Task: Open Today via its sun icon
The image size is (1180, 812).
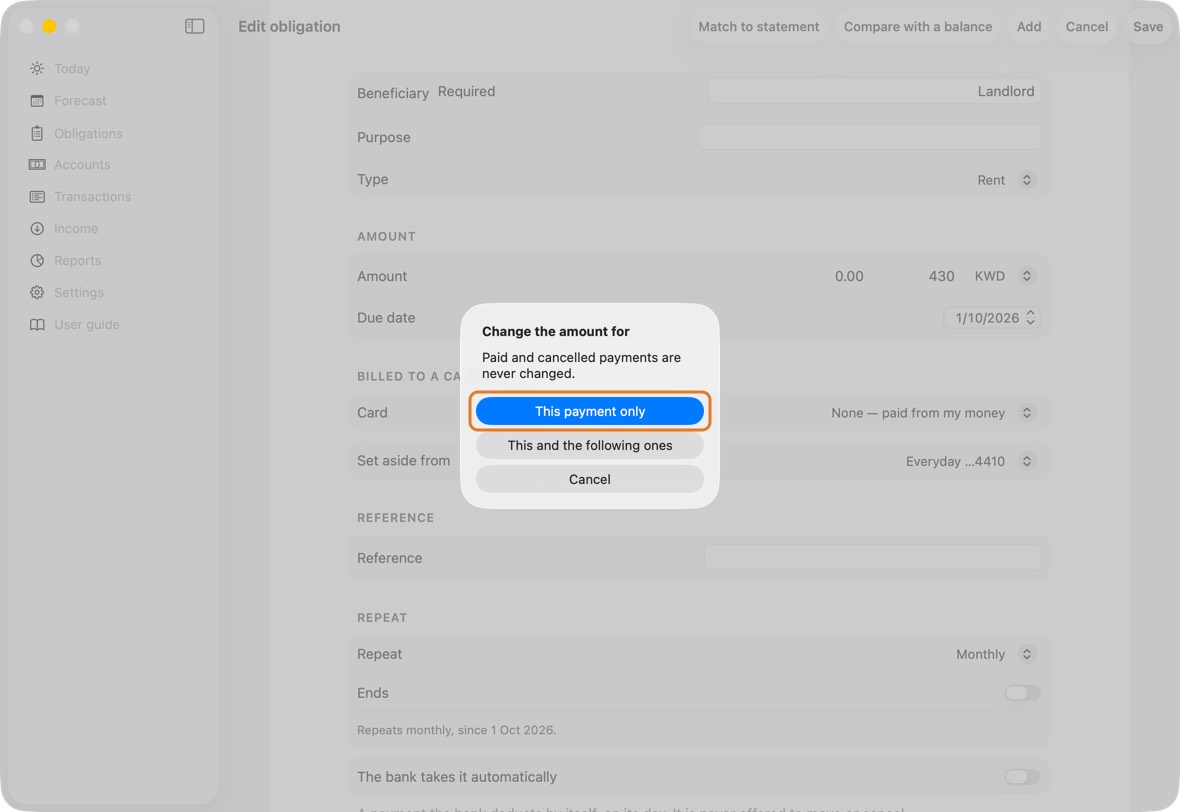Action: (37, 68)
